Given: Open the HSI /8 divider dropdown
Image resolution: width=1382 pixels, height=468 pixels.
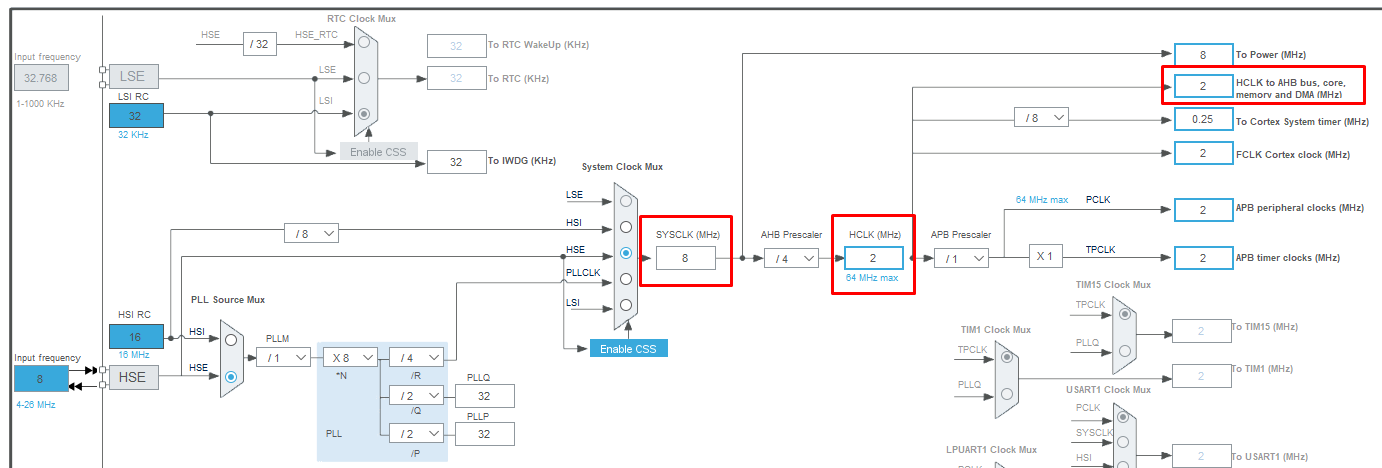Looking at the screenshot, I should [x=311, y=233].
